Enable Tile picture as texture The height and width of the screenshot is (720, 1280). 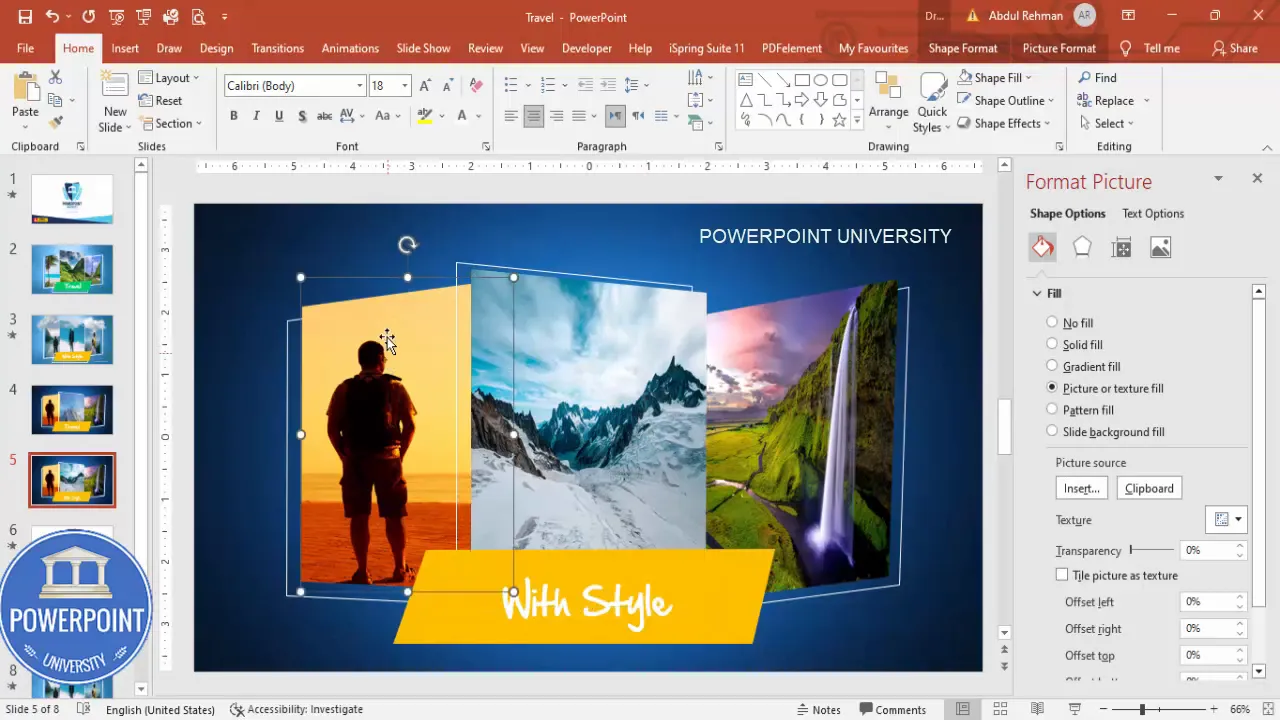pos(1062,575)
